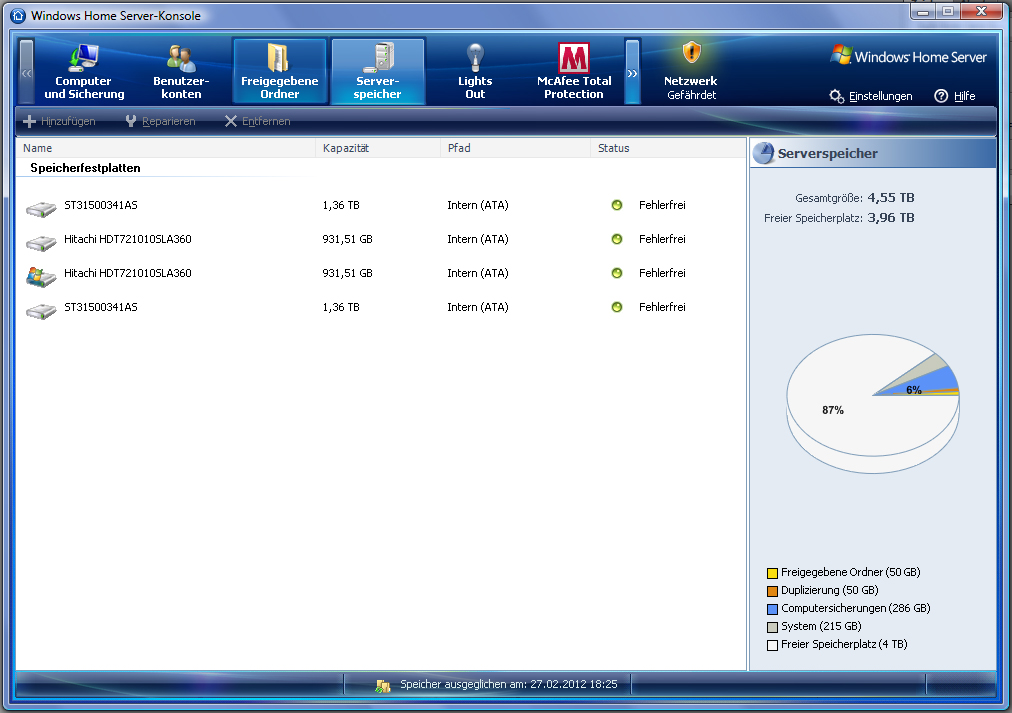Click green status icon of system Hitachi drive
Screen dimensions: 1012x713
pos(617,273)
